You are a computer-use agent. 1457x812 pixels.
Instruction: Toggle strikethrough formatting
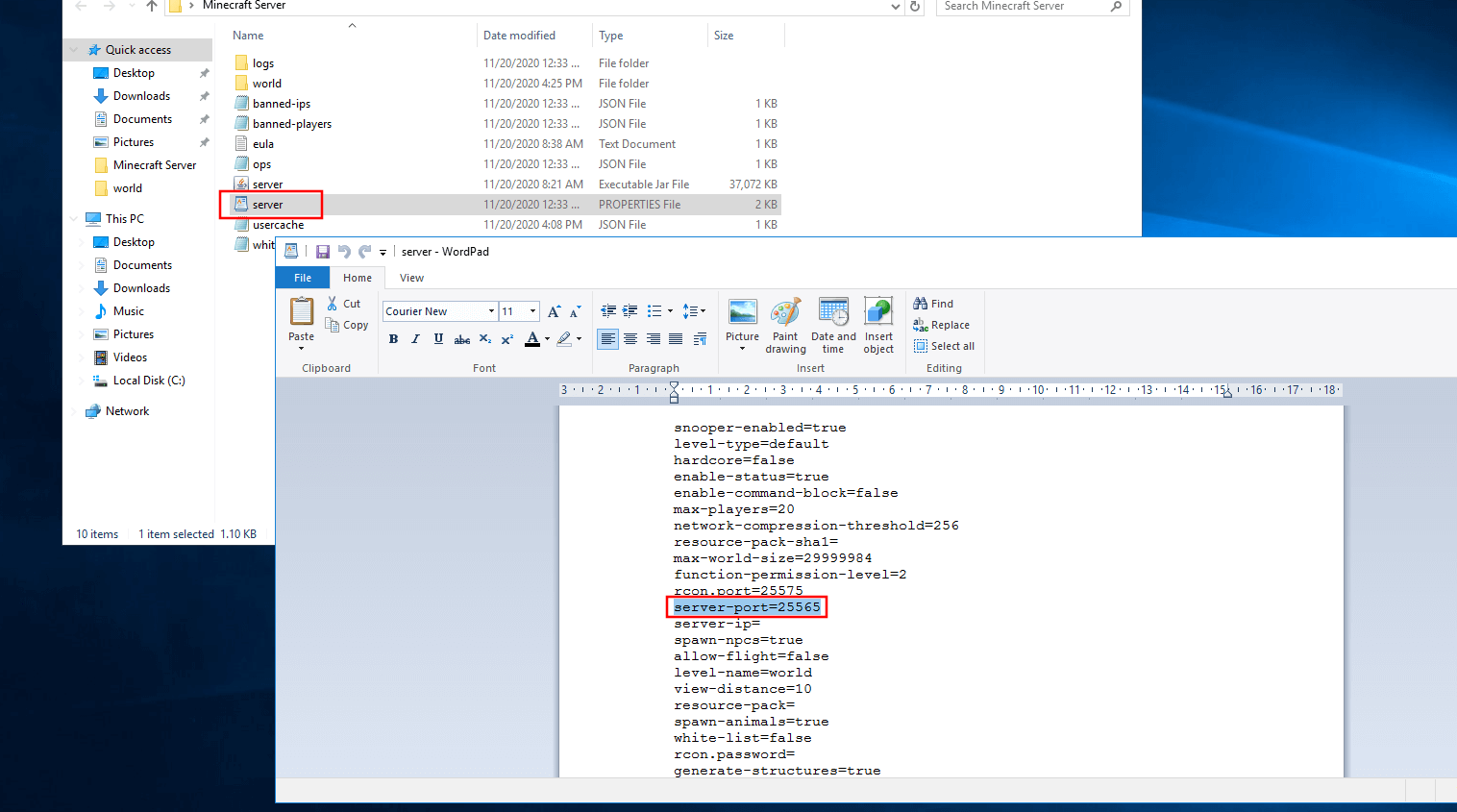462,338
